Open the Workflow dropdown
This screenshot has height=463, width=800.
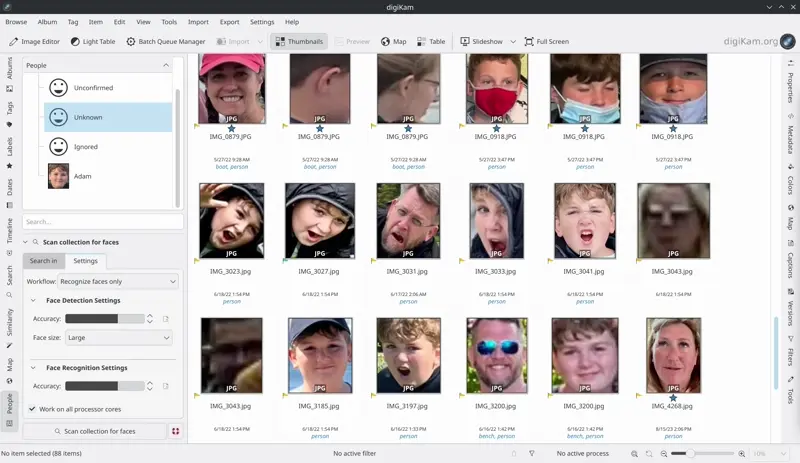point(117,282)
